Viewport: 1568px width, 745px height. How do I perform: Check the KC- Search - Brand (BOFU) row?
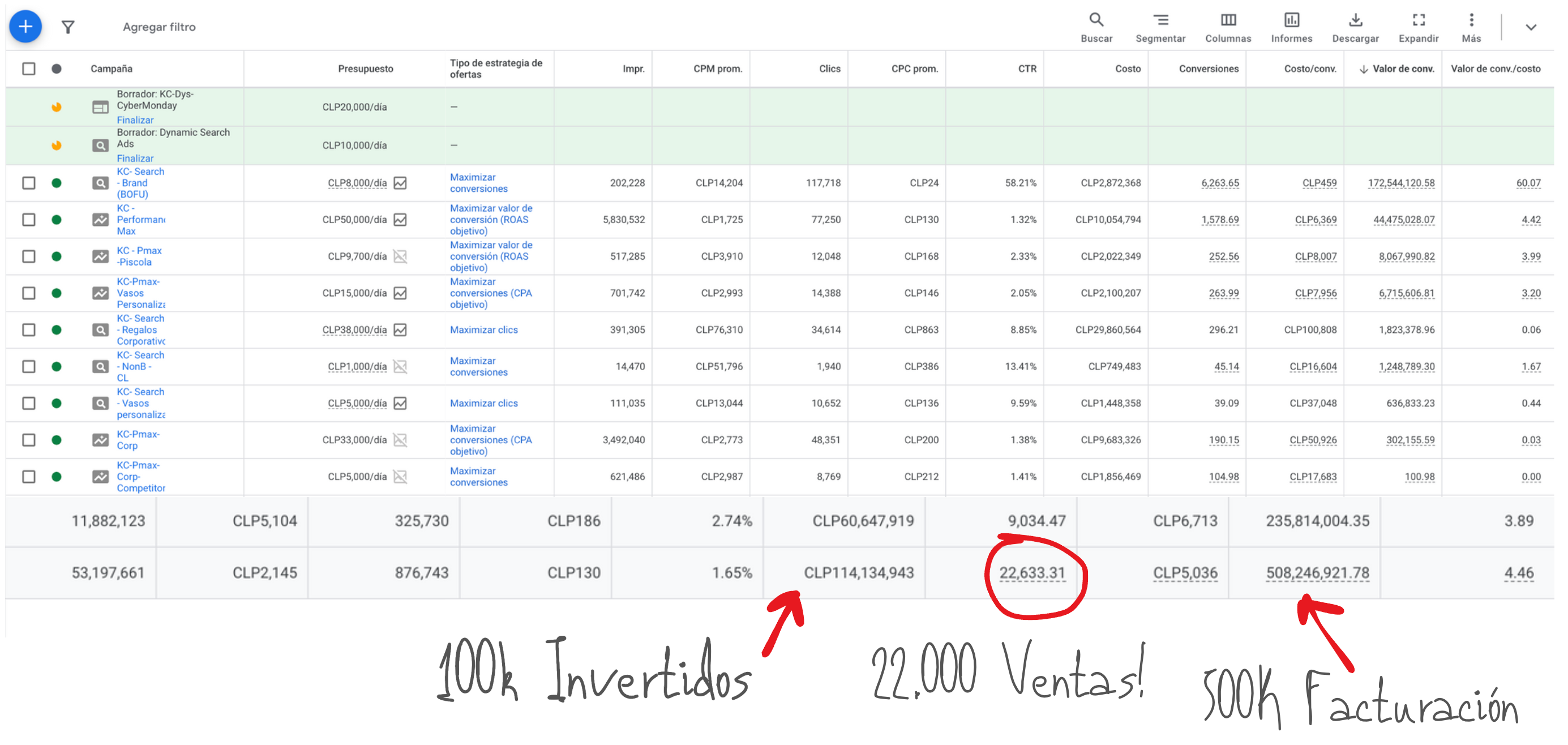[29, 183]
